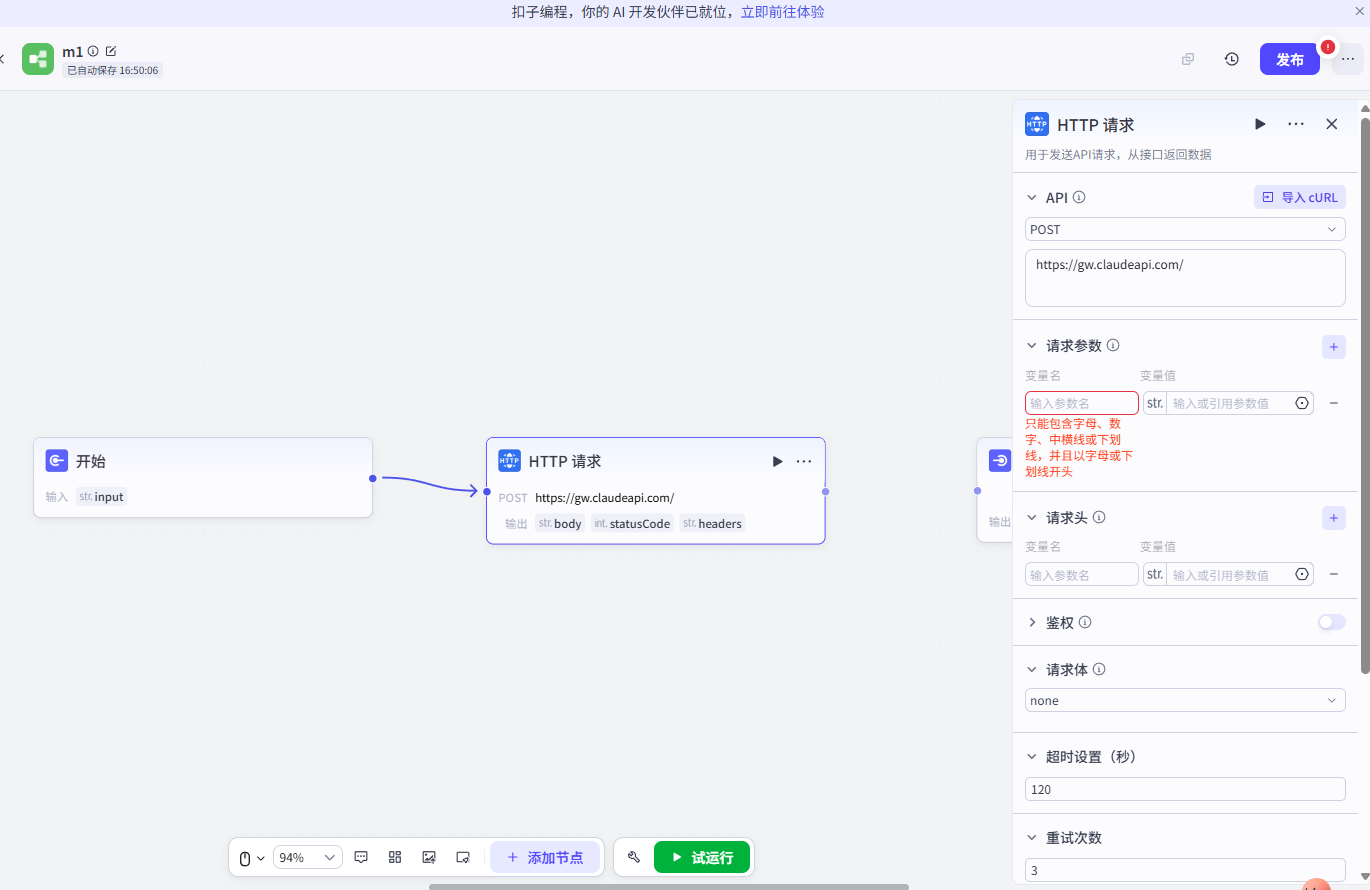The width and height of the screenshot is (1370, 890).
Task: Run the HTTP 请求 node from the side panel play icon
Action: (x=1260, y=124)
